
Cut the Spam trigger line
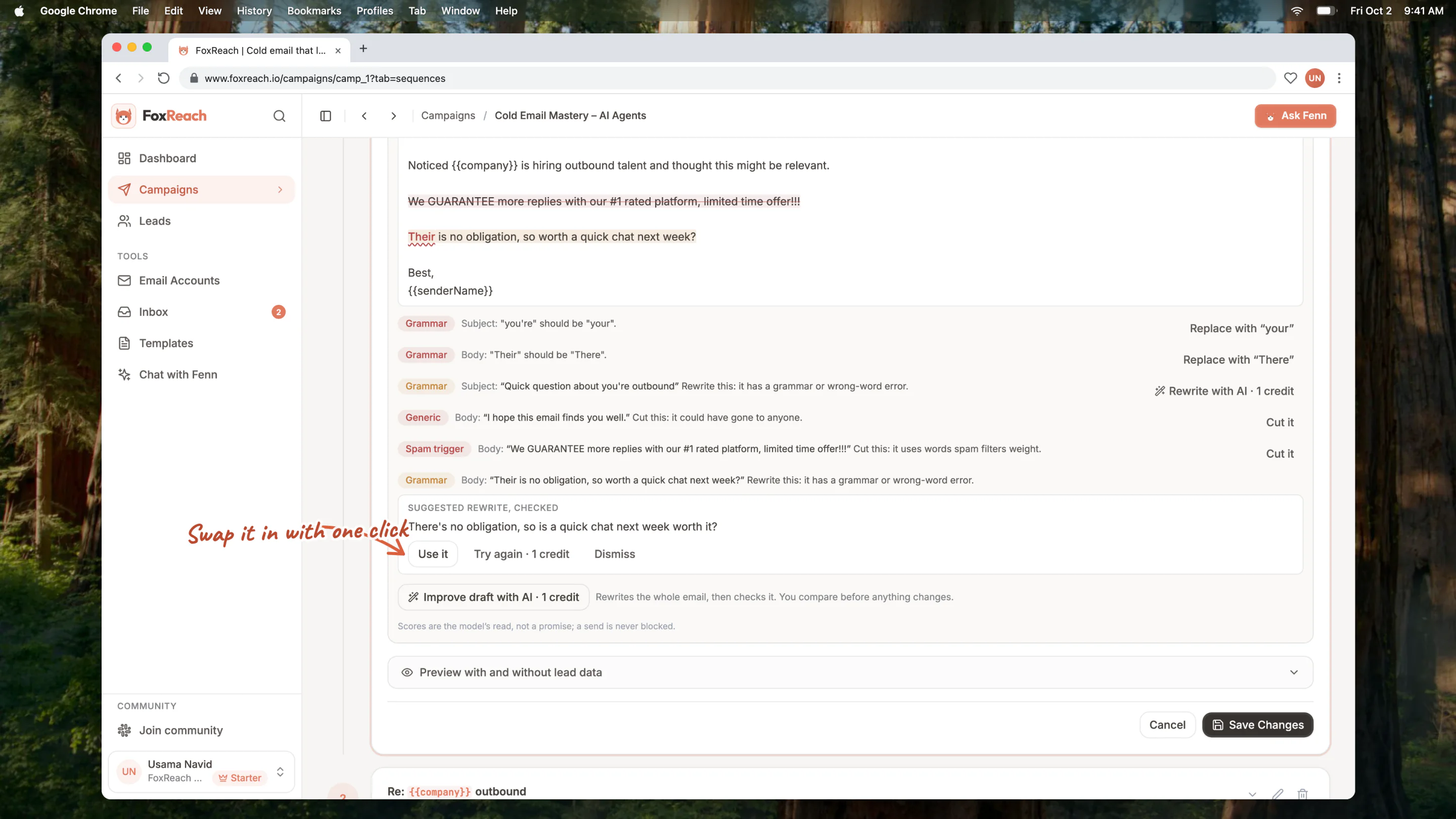pyautogui.click(x=1280, y=453)
